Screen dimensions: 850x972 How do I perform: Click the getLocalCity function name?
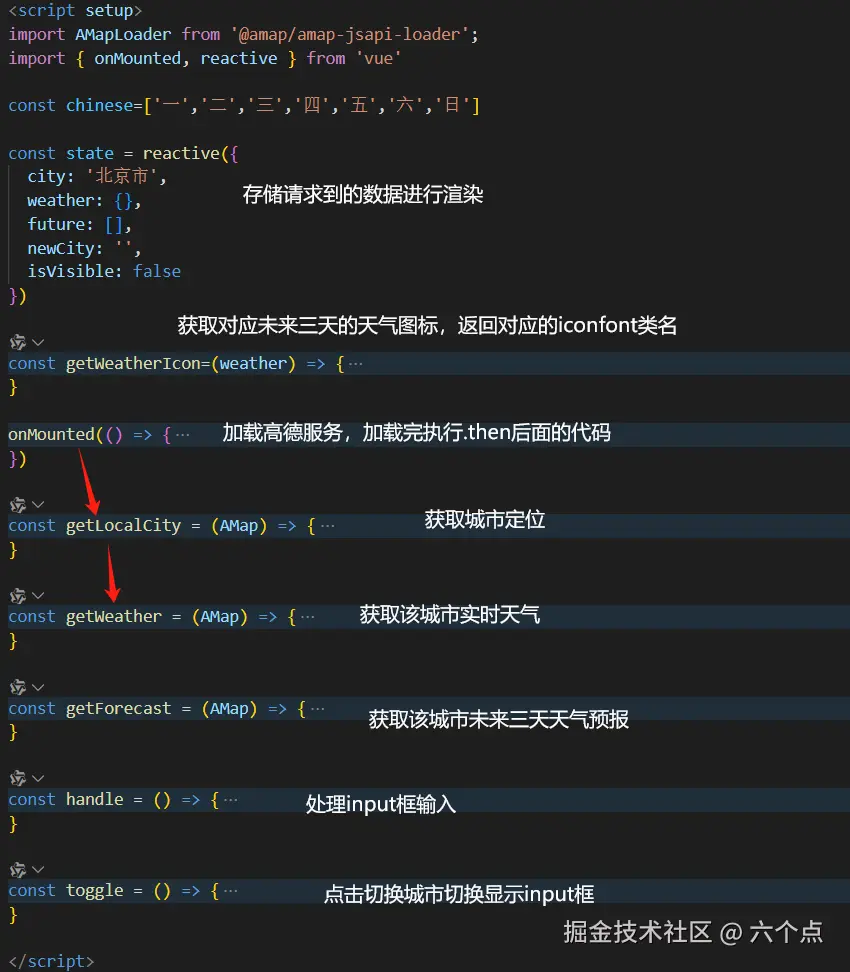pos(123,526)
